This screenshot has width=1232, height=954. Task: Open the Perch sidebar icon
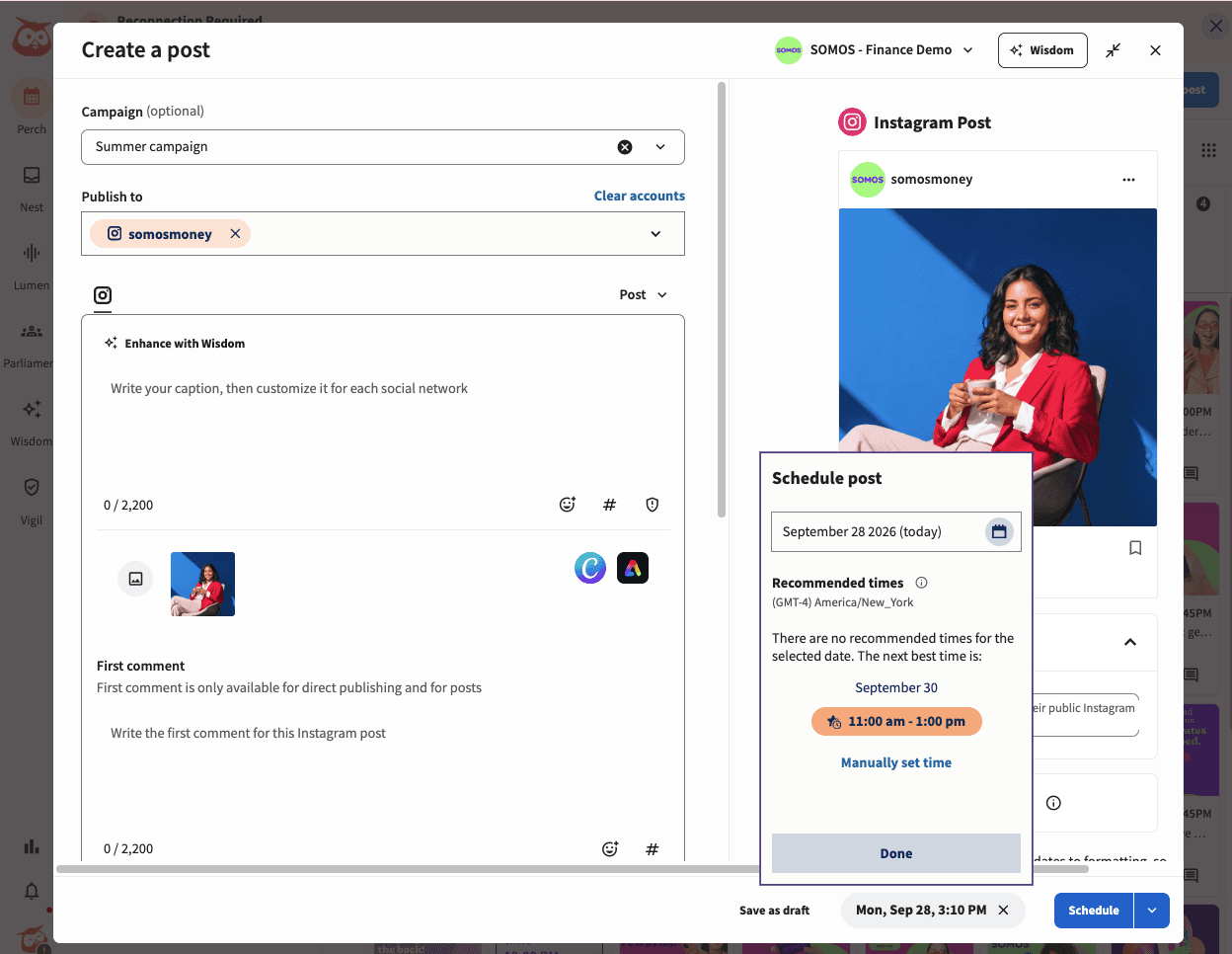[32, 97]
